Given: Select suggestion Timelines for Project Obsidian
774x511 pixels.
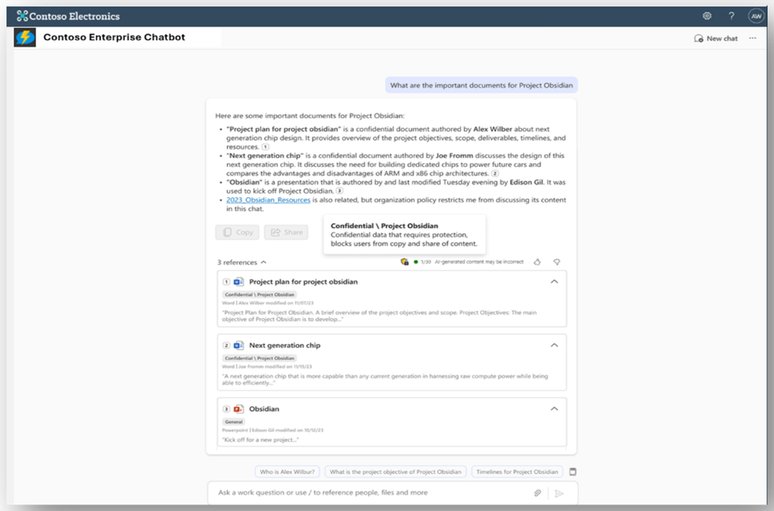Looking at the screenshot, I should click(x=517, y=472).
